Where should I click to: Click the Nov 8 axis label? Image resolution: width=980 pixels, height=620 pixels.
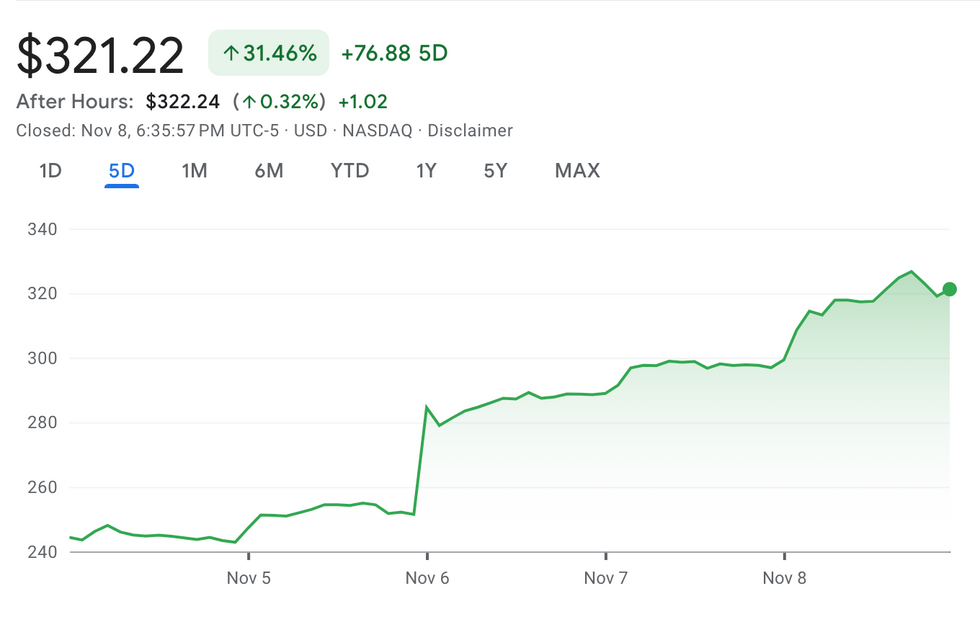(784, 578)
